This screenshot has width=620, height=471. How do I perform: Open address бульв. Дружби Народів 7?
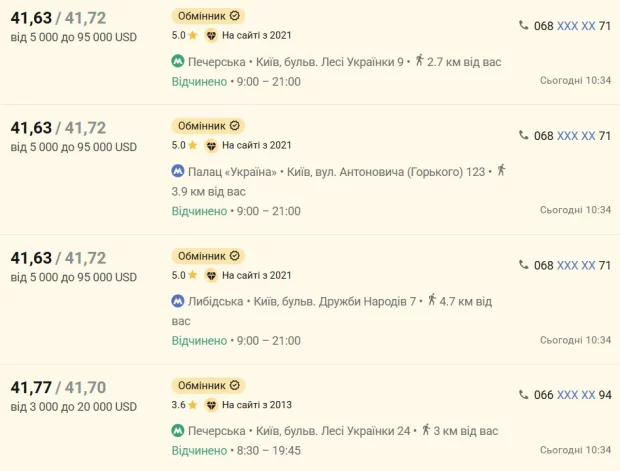[335, 302]
